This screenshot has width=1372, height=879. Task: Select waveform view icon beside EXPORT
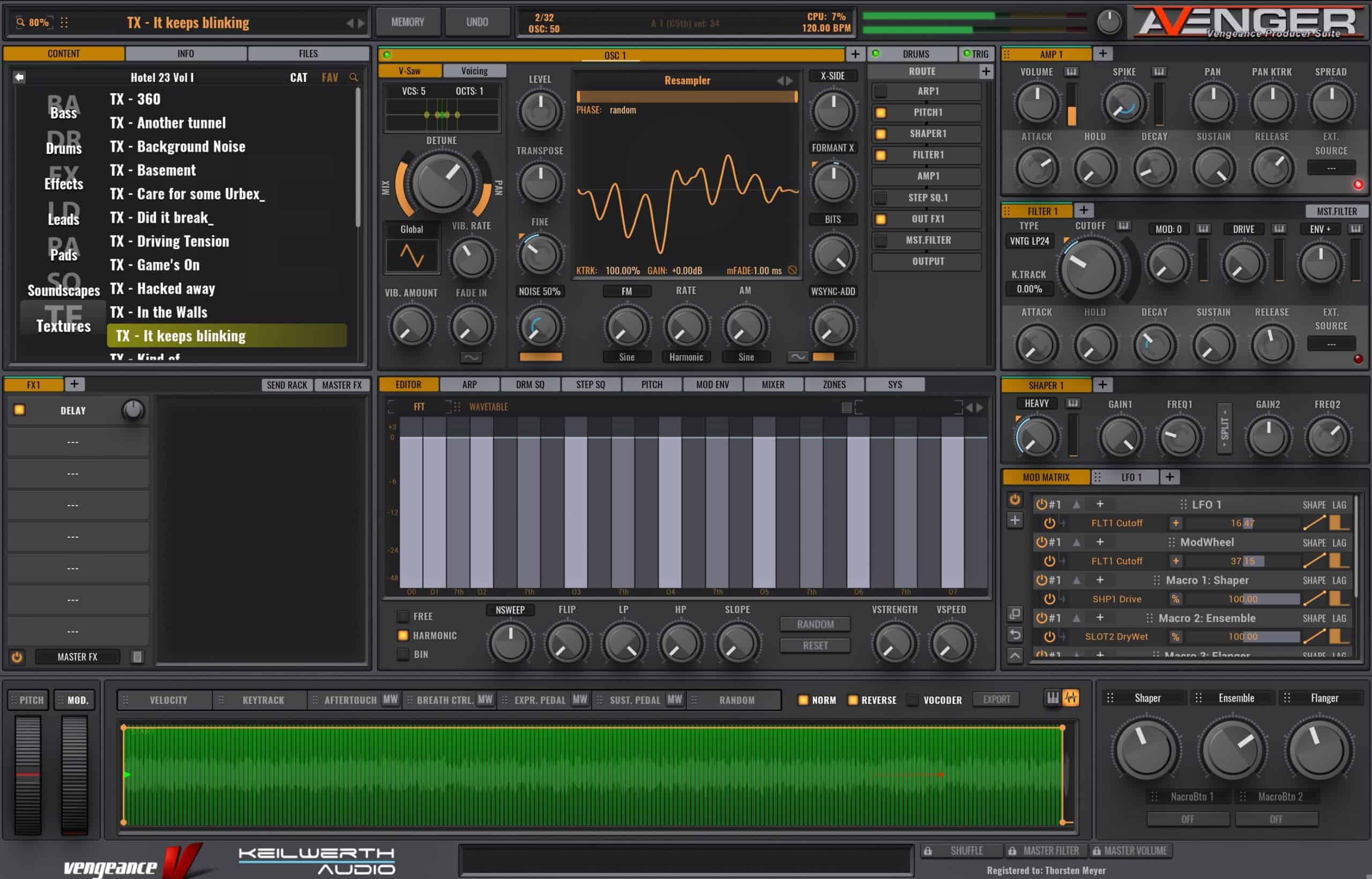point(1071,698)
